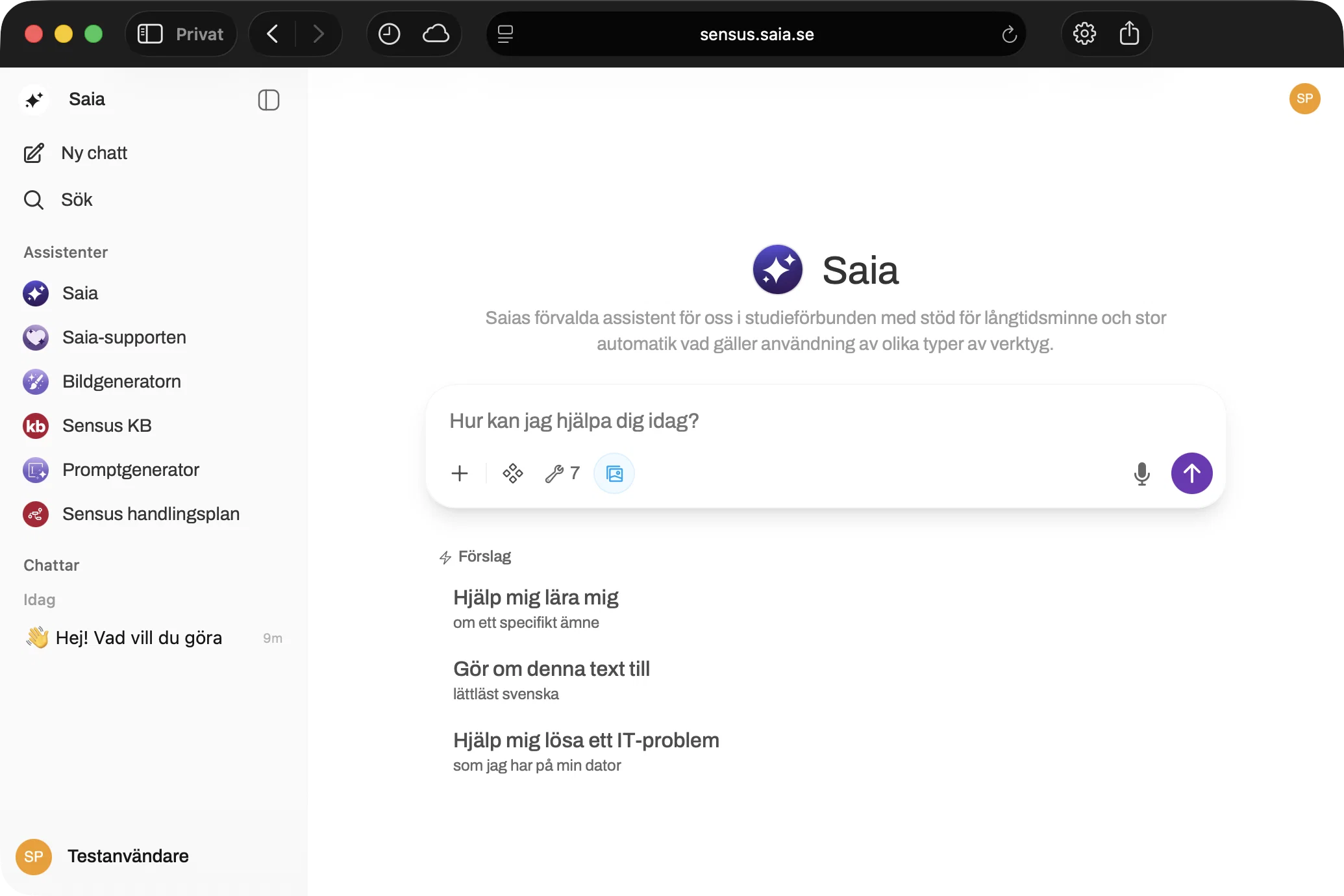
Task: Open the page reader icon in address bar
Action: (x=505, y=34)
